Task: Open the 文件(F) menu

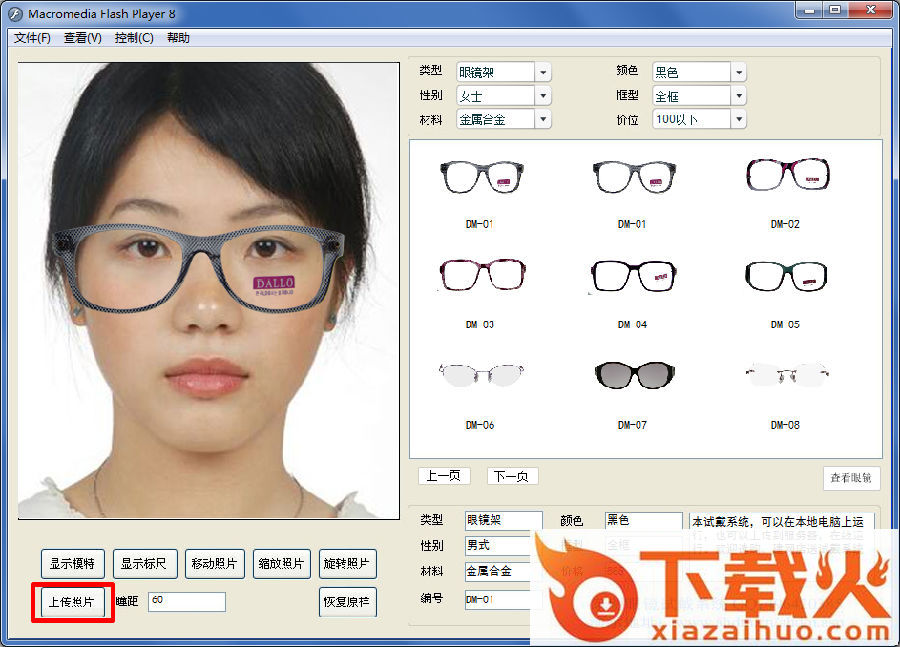Action: [x=32, y=38]
